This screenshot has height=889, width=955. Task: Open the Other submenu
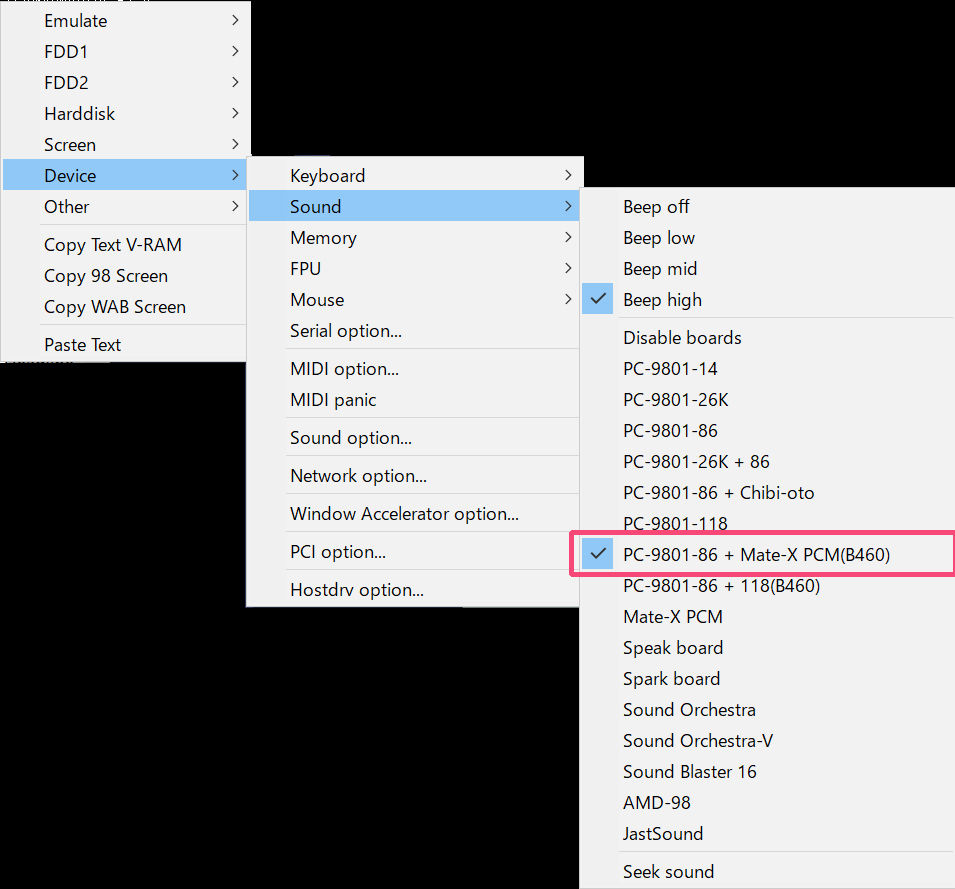tap(125, 207)
